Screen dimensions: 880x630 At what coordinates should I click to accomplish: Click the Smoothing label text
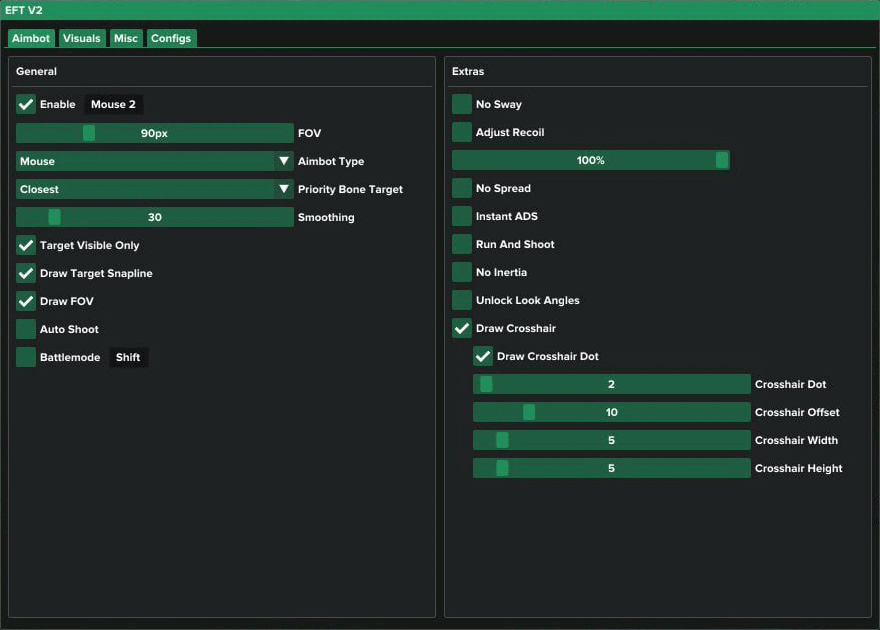326,217
